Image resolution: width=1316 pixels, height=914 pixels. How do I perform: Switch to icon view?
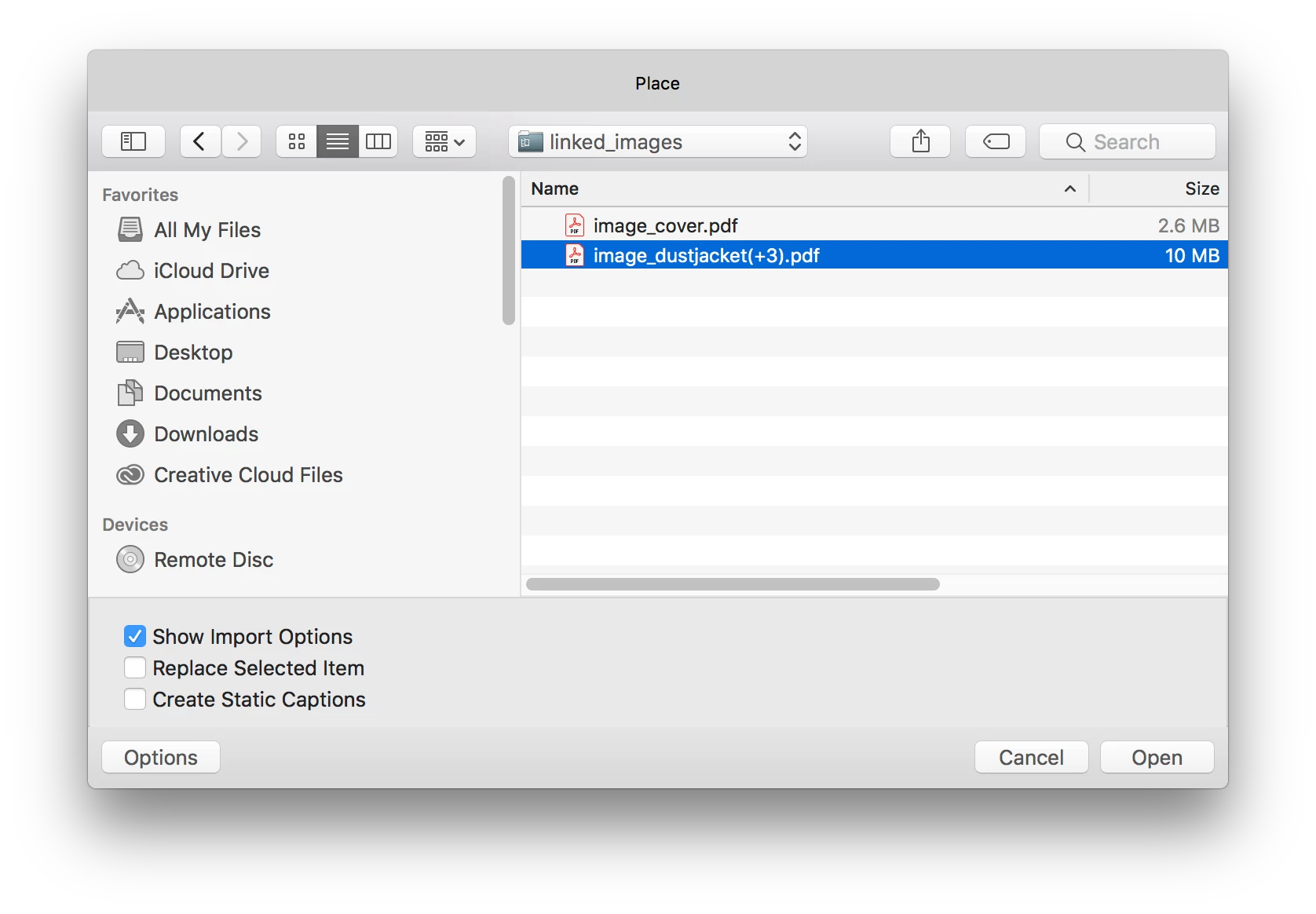pos(297,141)
